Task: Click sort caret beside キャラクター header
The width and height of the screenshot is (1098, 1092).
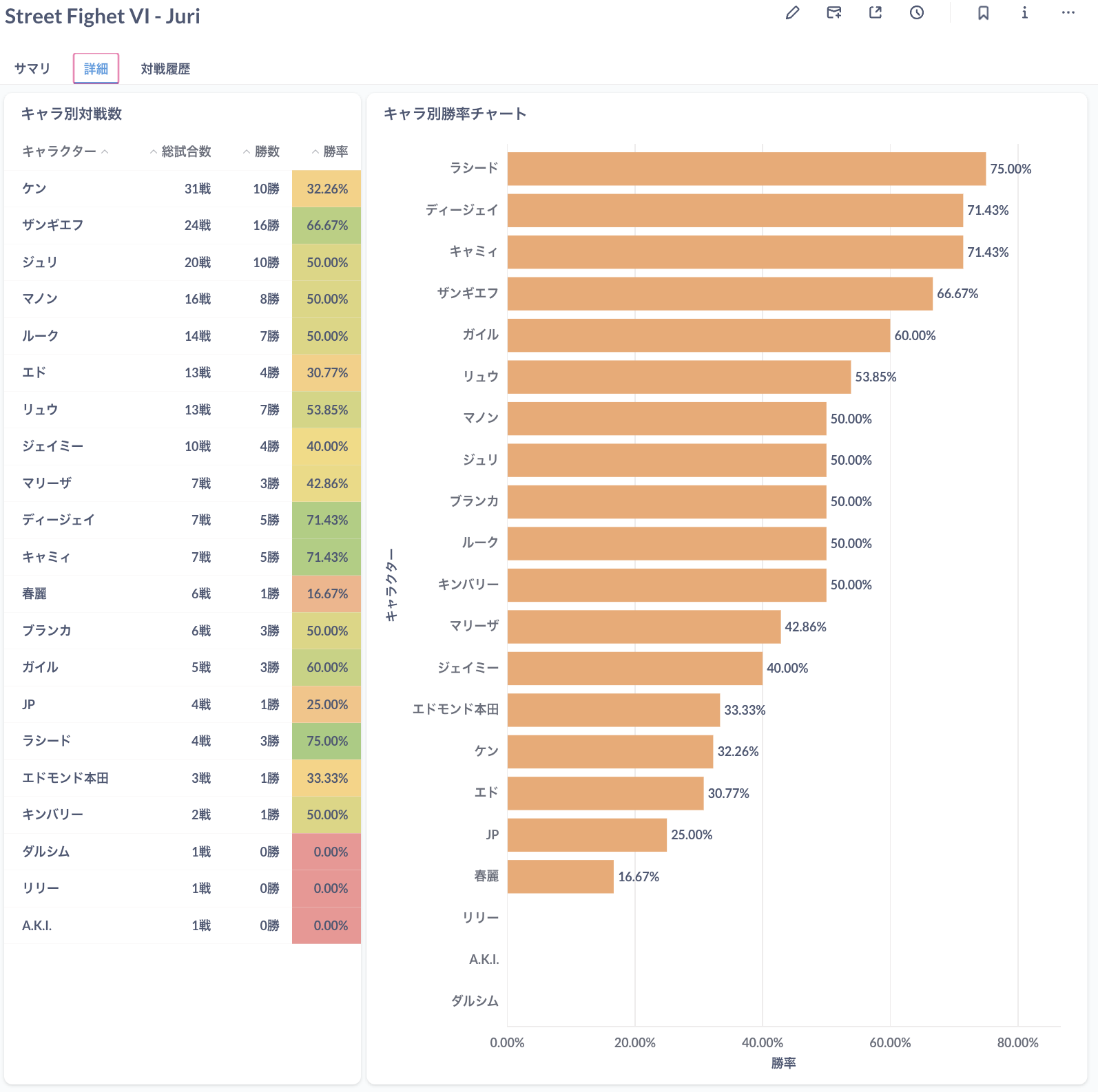Action: click(105, 152)
